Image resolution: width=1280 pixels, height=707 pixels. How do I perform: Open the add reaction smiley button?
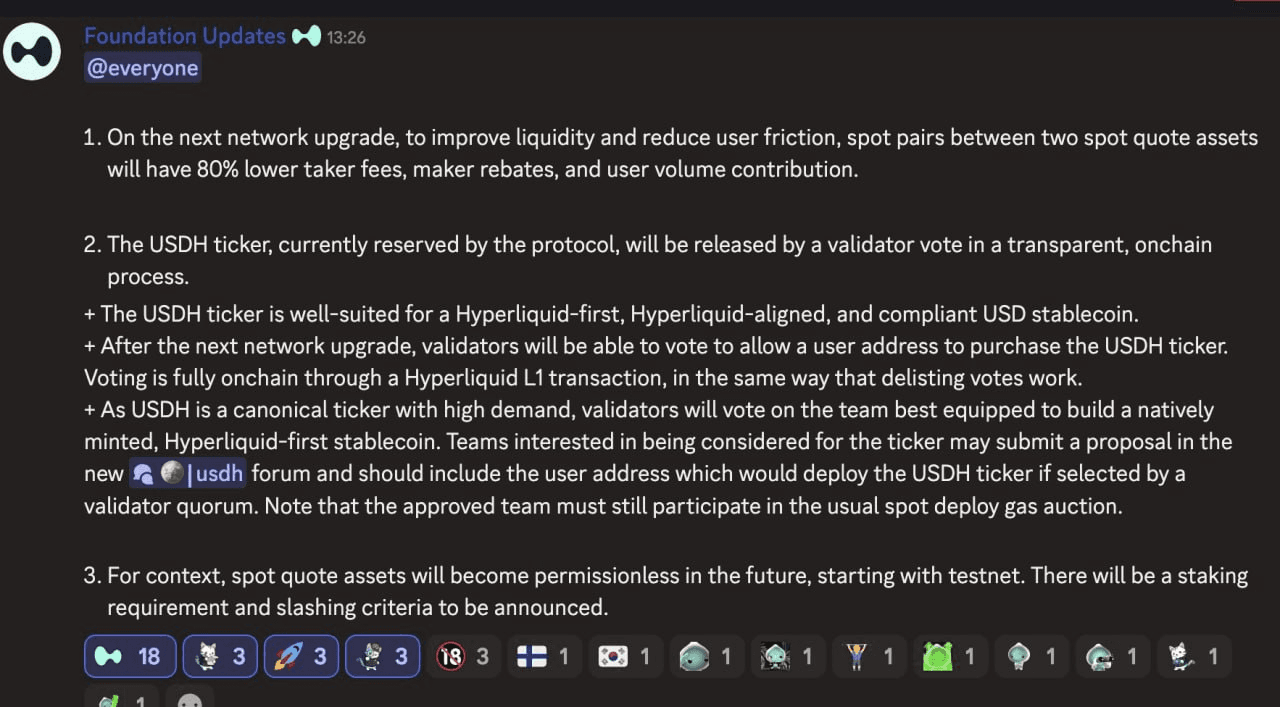click(x=190, y=697)
